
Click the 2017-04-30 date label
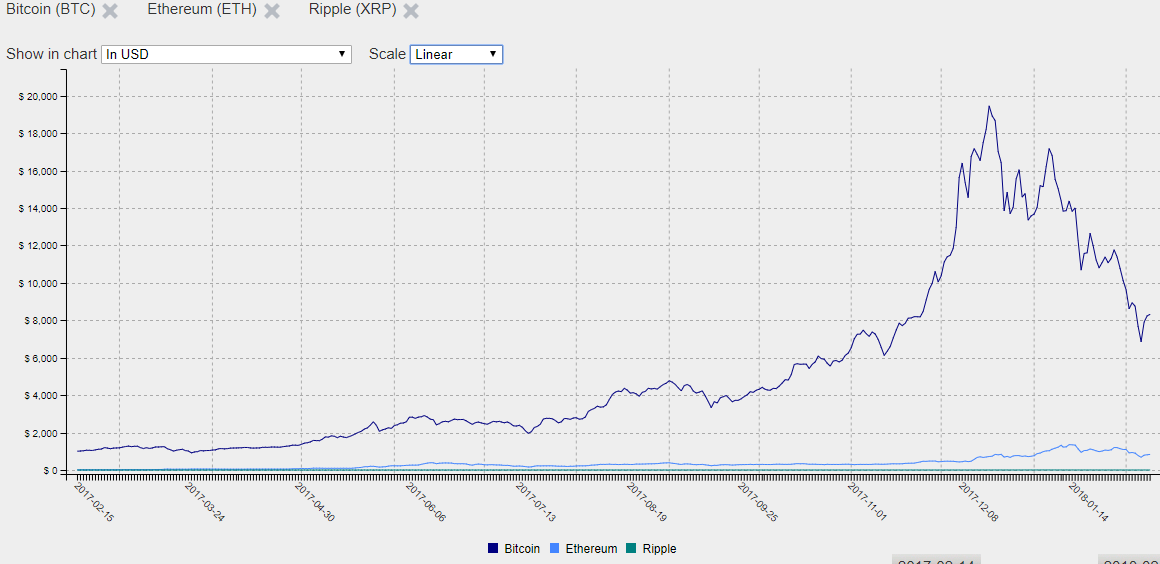[x=314, y=502]
